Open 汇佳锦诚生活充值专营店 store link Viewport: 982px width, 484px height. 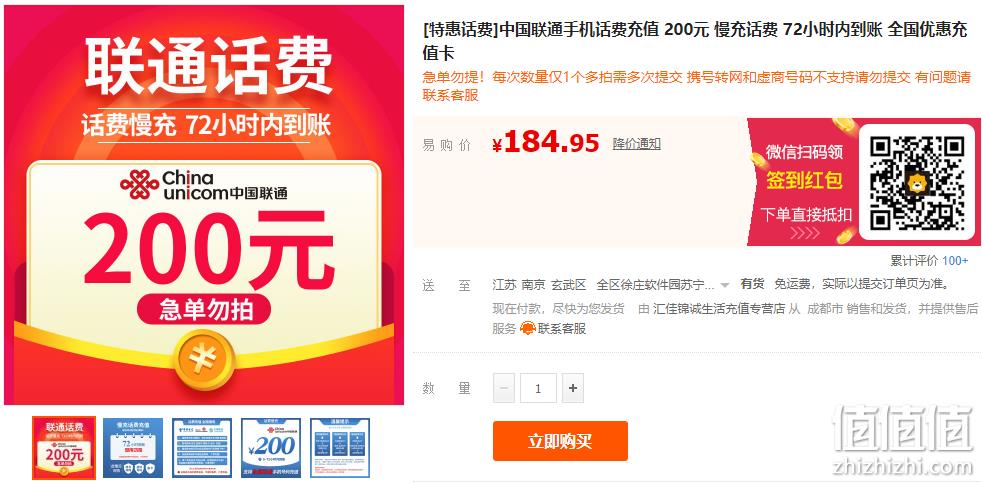pyautogui.click(x=719, y=309)
